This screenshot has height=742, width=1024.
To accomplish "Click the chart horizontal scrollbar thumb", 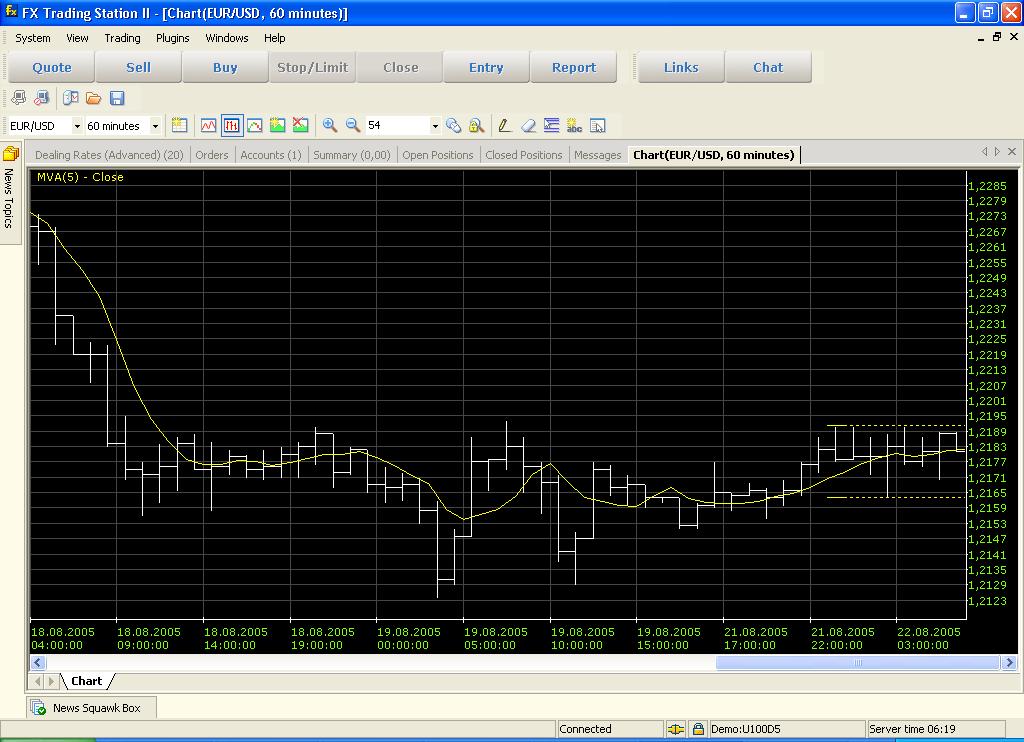I will click(x=857, y=663).
